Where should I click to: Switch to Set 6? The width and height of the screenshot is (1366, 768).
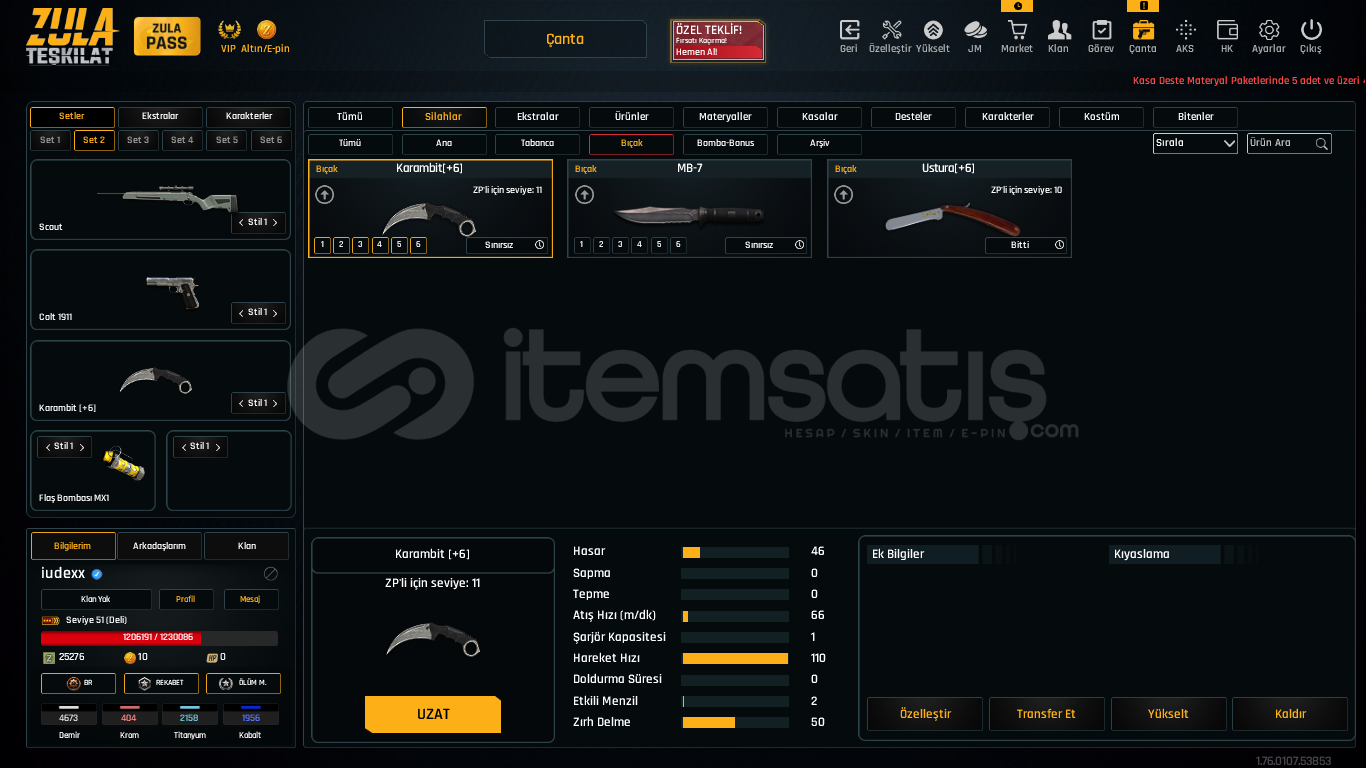tap(271, 141)
